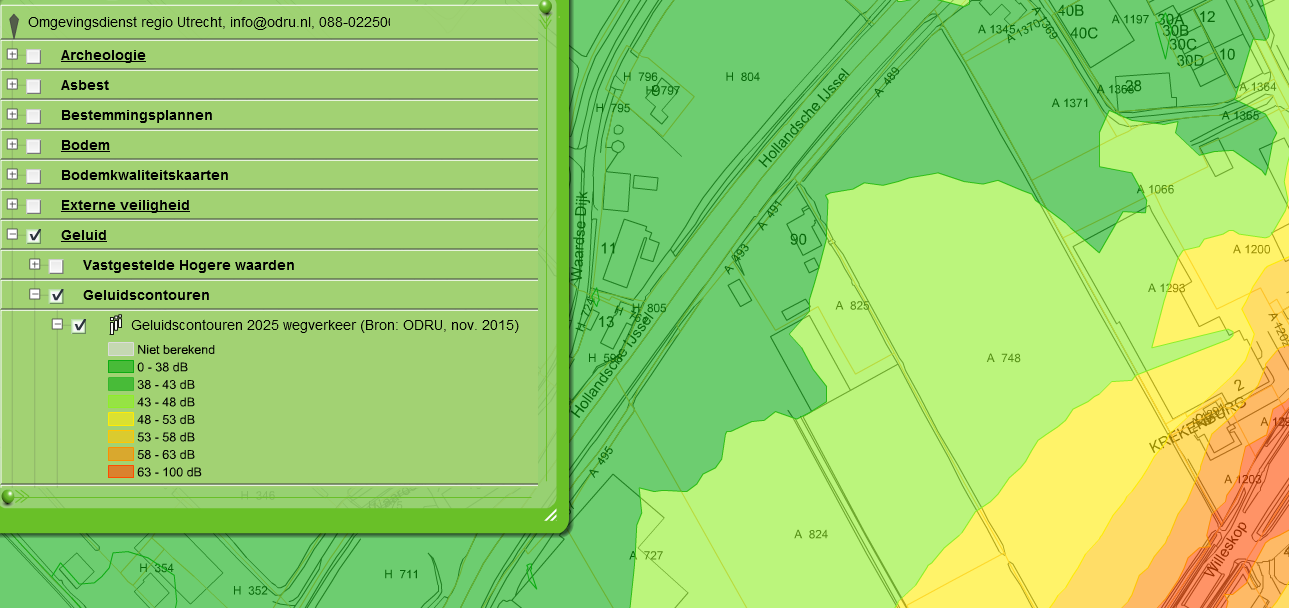Expand the Externe veiligheid group
The width and height of the screenshot is (1289, 608).
[12, 205]
